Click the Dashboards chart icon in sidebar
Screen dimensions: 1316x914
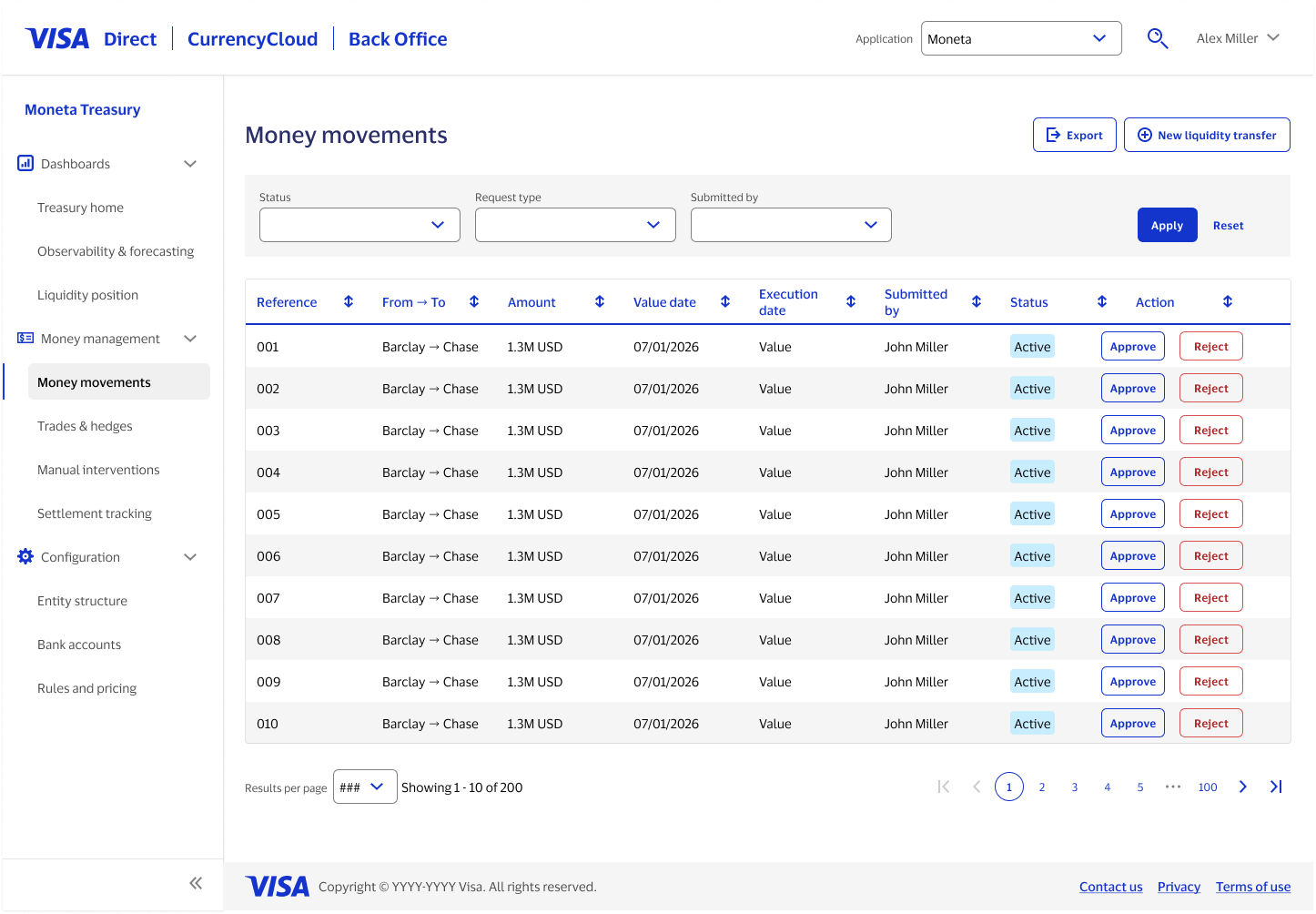pyautogui.click(x=25, y=163)
